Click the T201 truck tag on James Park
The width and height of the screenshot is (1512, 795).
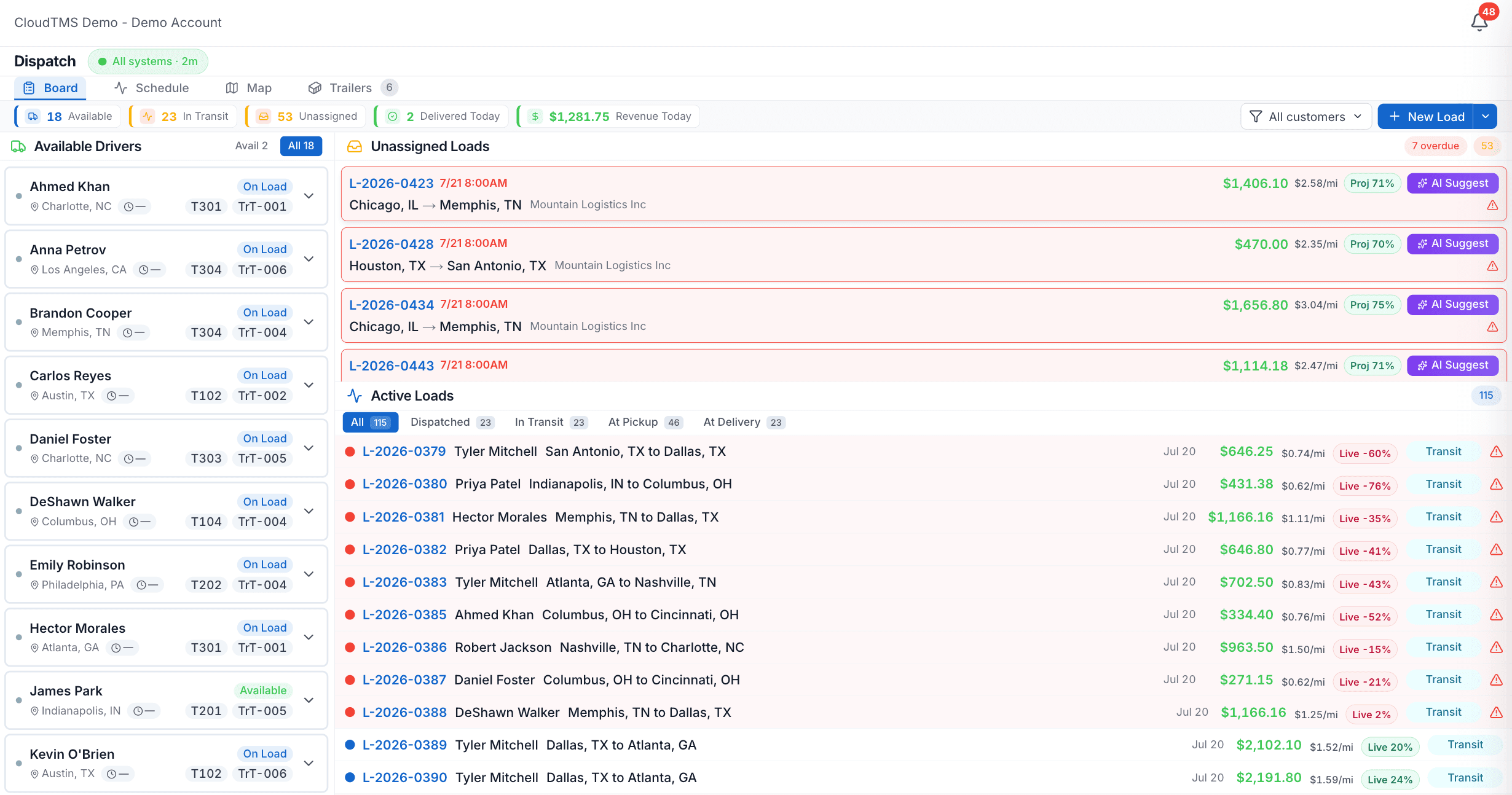coord(206,711)
